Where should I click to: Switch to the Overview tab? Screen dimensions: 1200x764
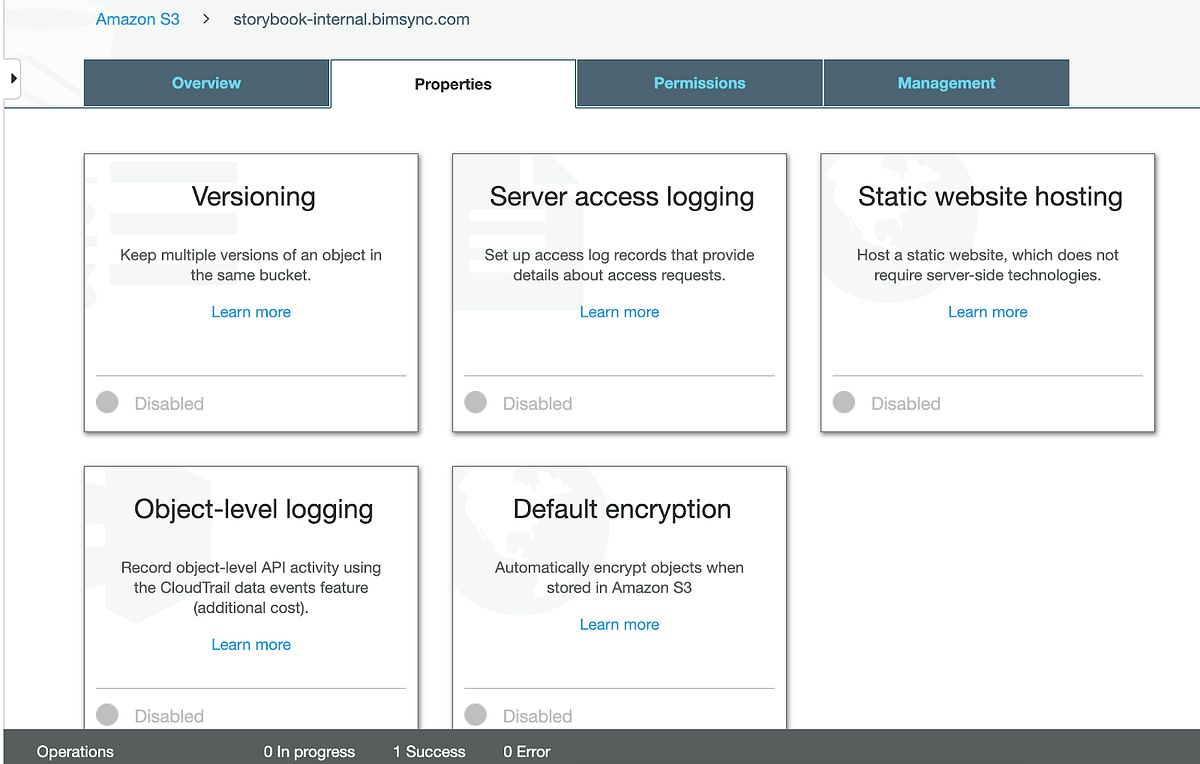pyautogui.click(x=206, y=83)
